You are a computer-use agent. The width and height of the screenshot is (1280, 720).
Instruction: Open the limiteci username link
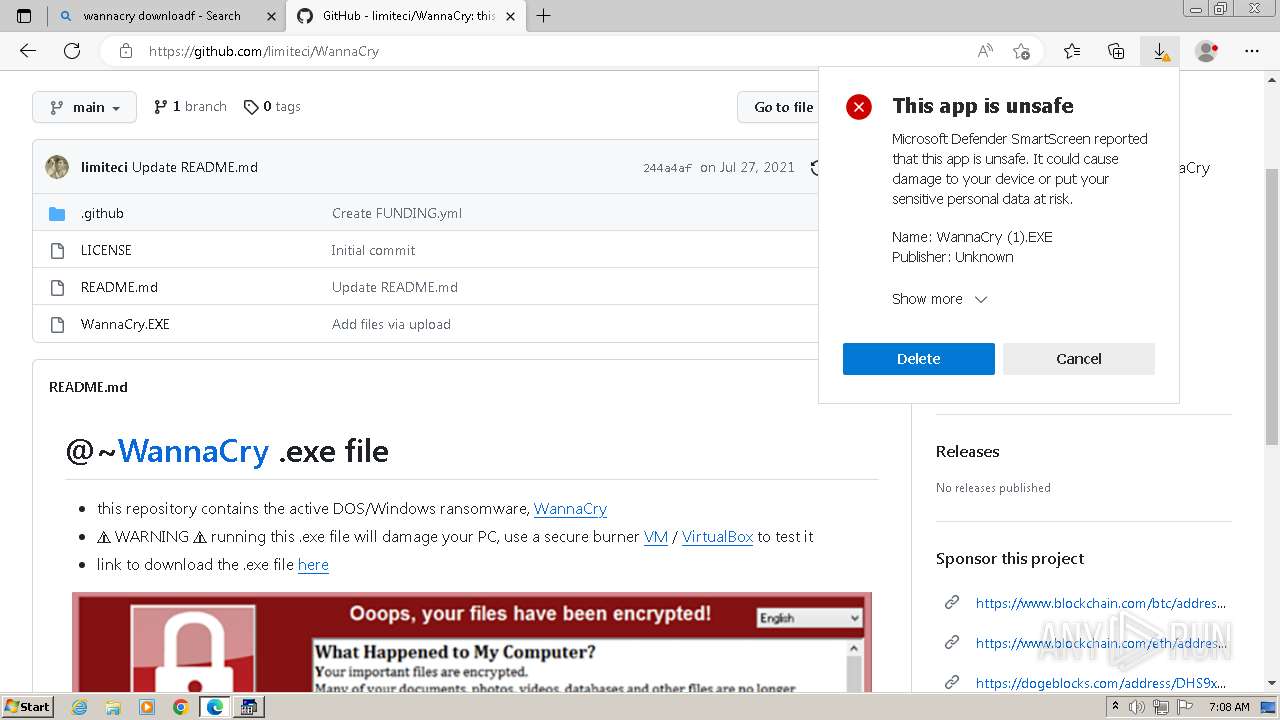pyautogui.click(x=104, y=167)
